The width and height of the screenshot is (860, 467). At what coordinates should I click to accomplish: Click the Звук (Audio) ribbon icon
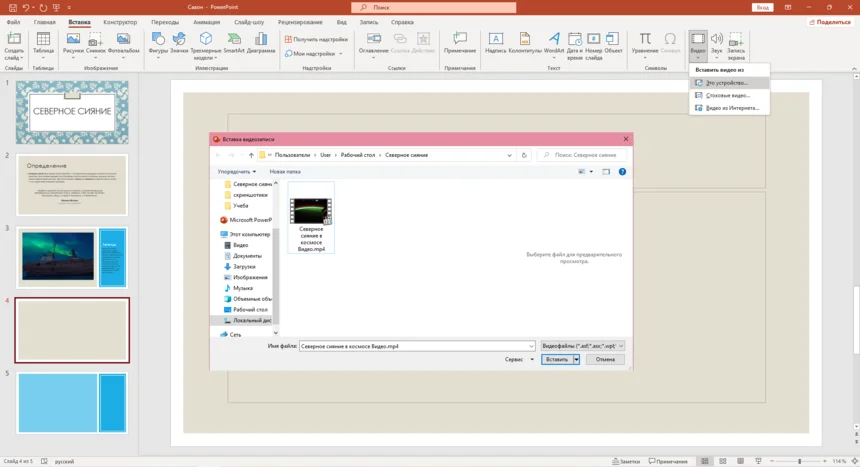point(716,42)
